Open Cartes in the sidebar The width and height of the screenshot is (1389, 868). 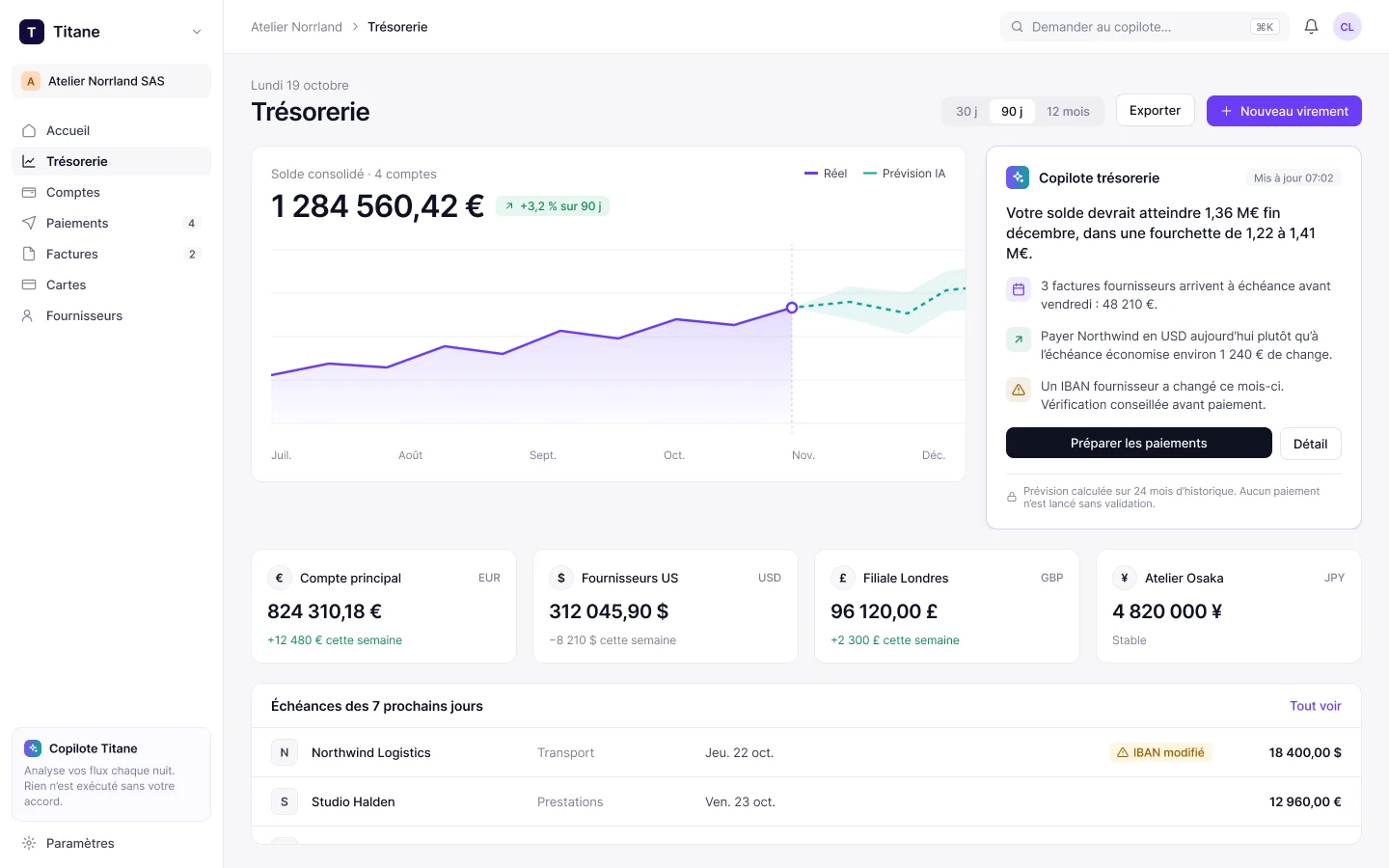[x=111, y=285]
